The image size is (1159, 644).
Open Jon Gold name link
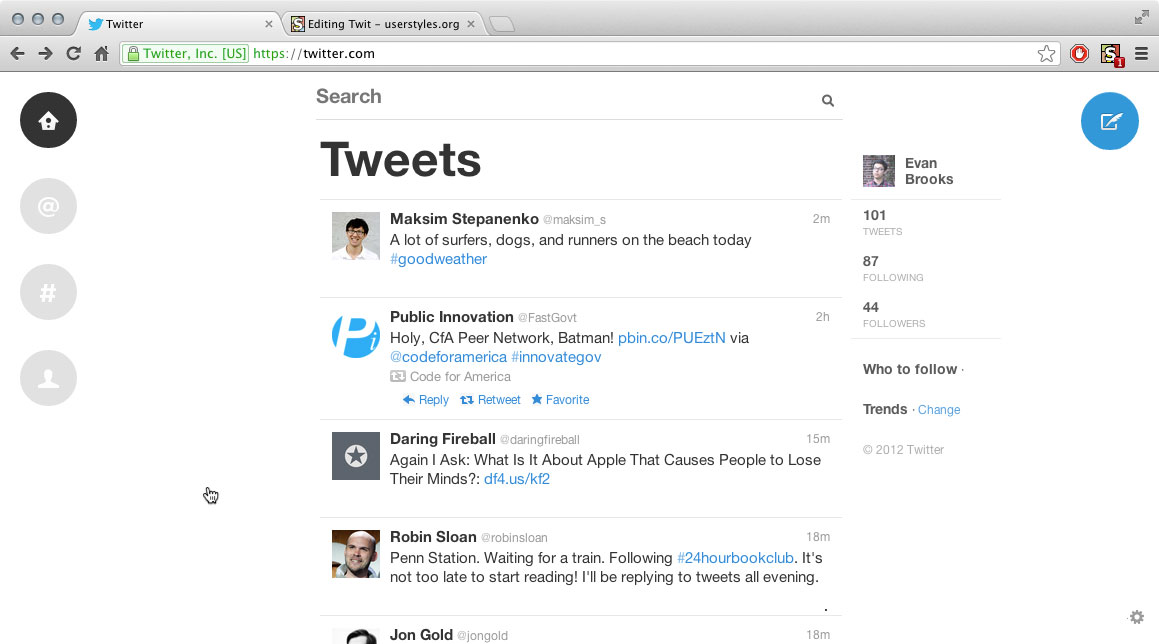[421, 634]
